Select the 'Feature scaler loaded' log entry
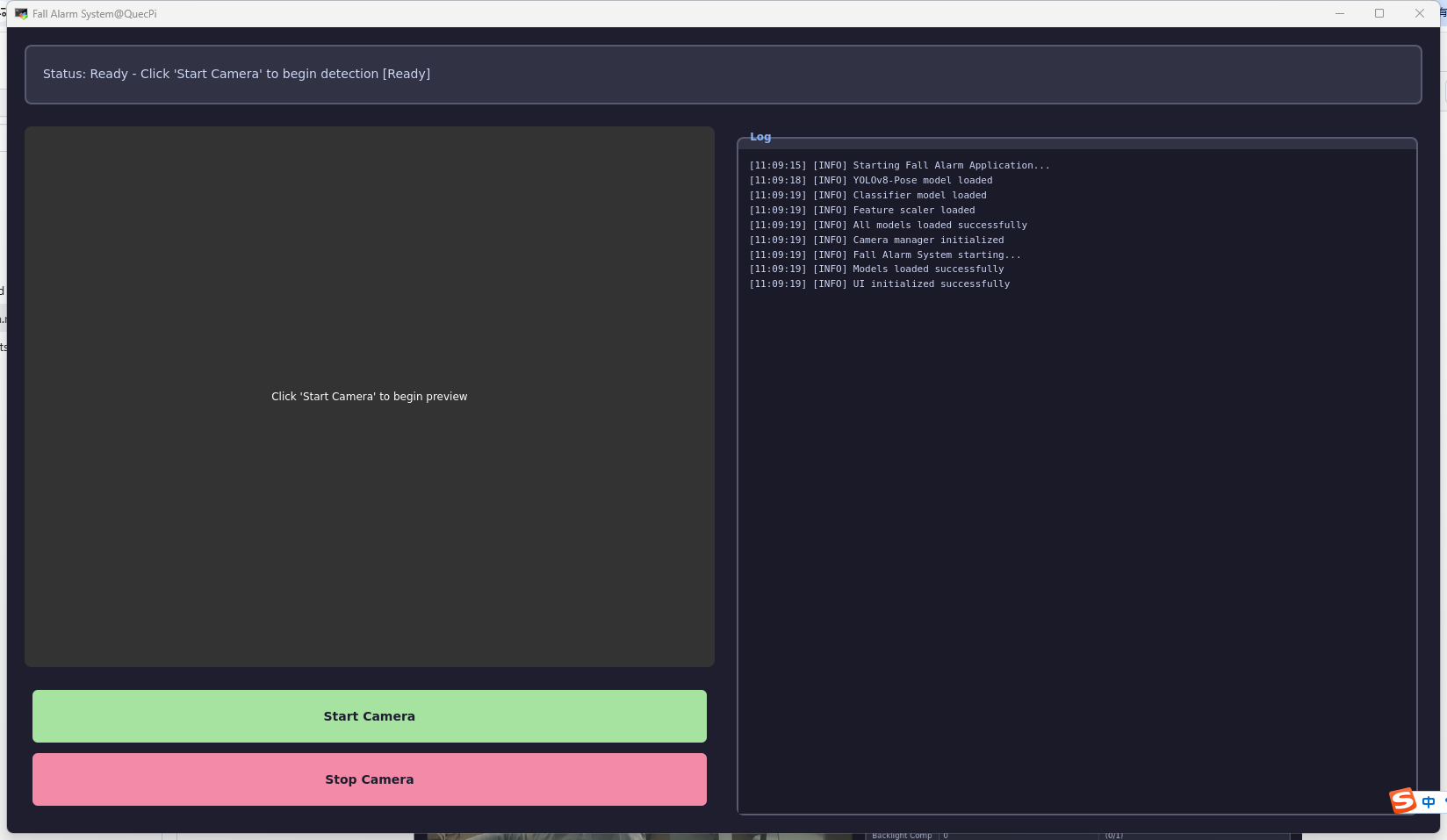 (861, 211)
